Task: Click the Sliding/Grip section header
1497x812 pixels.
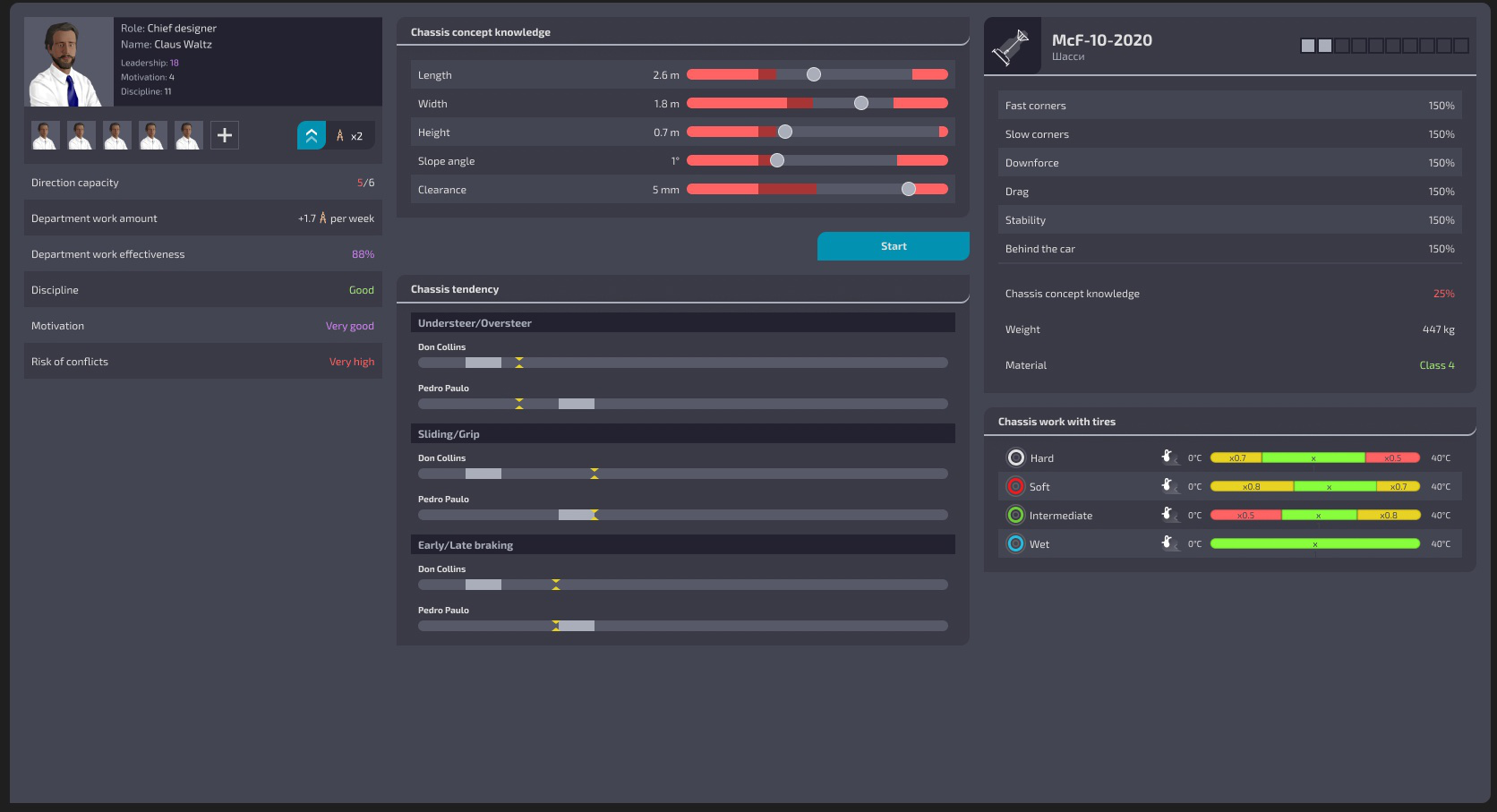Action: (683, 433)
